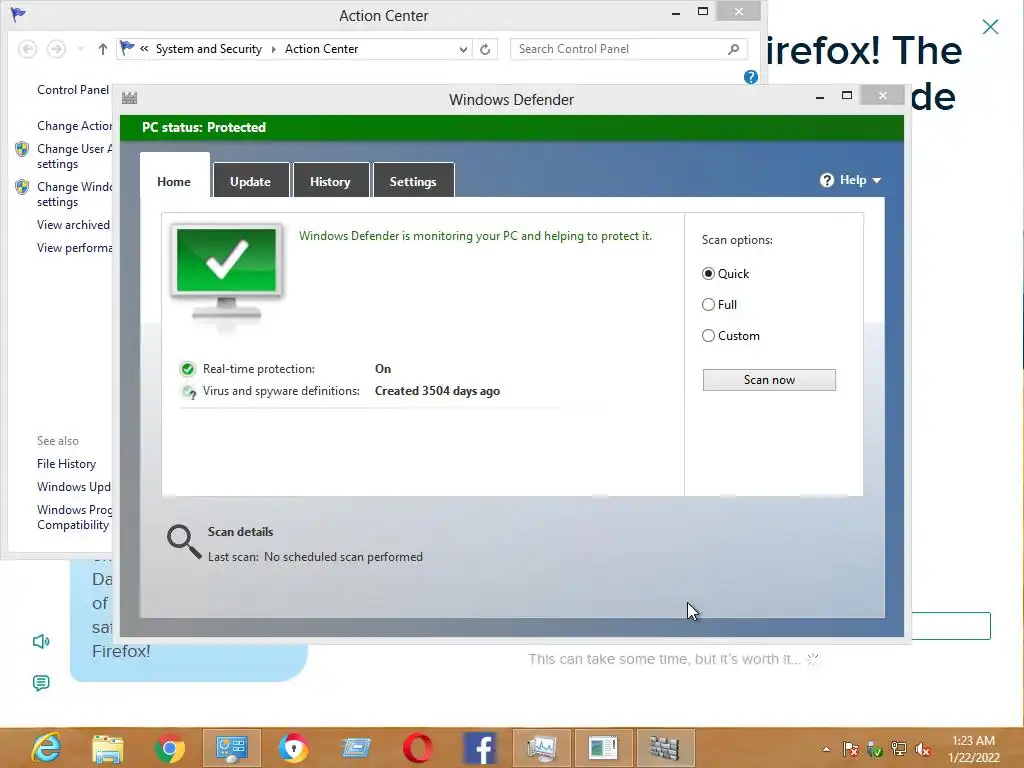1024x768 pixels.
Task: Click the breadcrumb double-chevron in address bar
Action: [144, 48]
